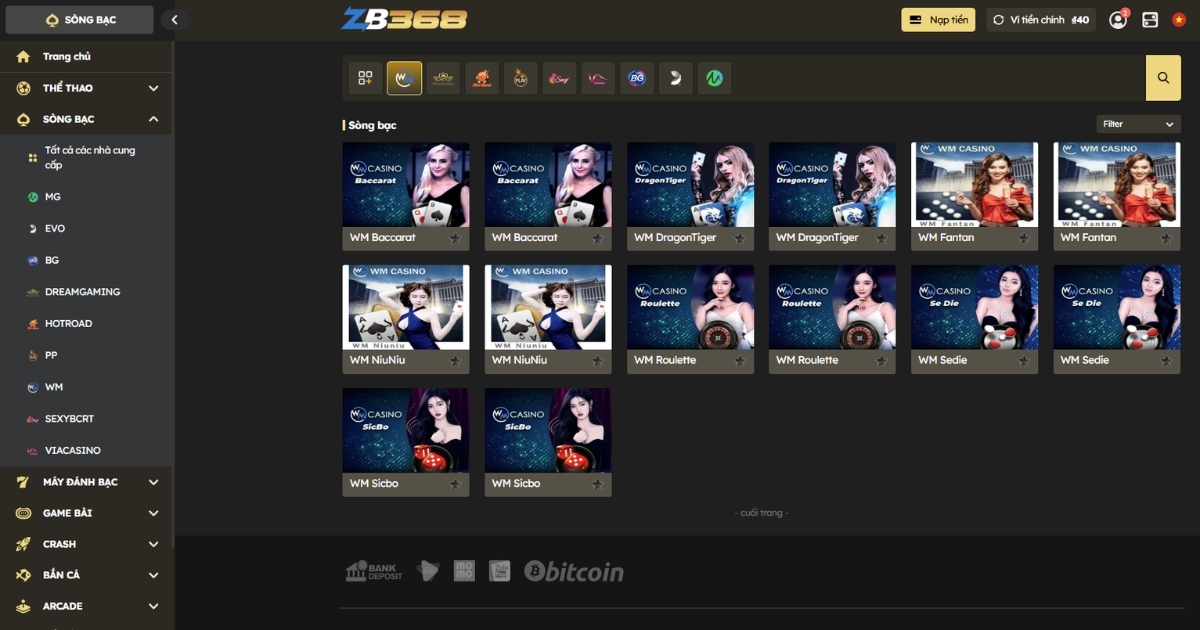The width and height of the screenshot is (1200, 630).
Task: Open the Filter dropdown
Action: pos(1138,124)
